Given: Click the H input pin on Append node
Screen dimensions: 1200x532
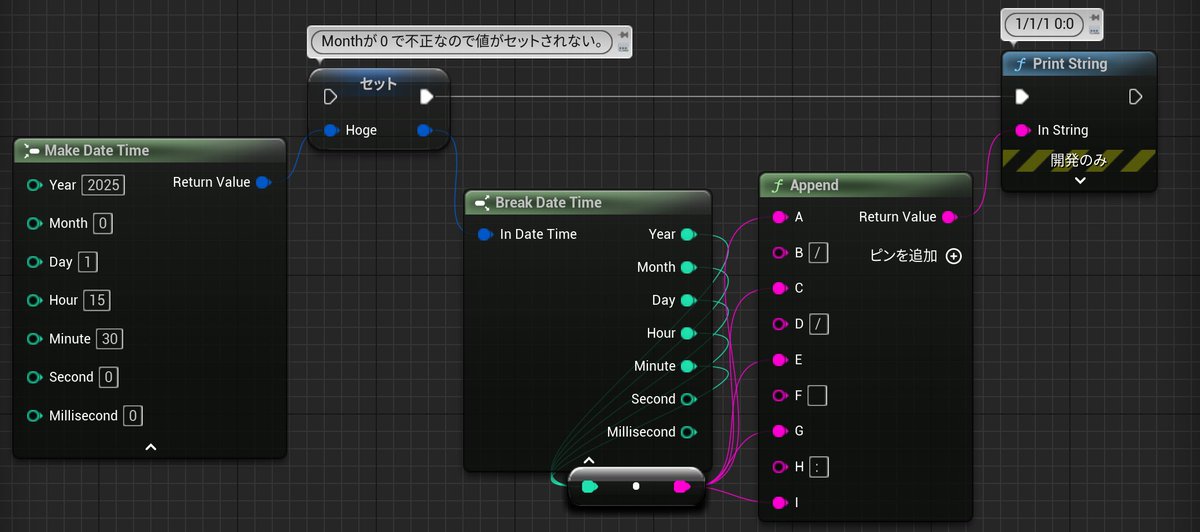Looking at the screenshot, I should coord(780,467).
